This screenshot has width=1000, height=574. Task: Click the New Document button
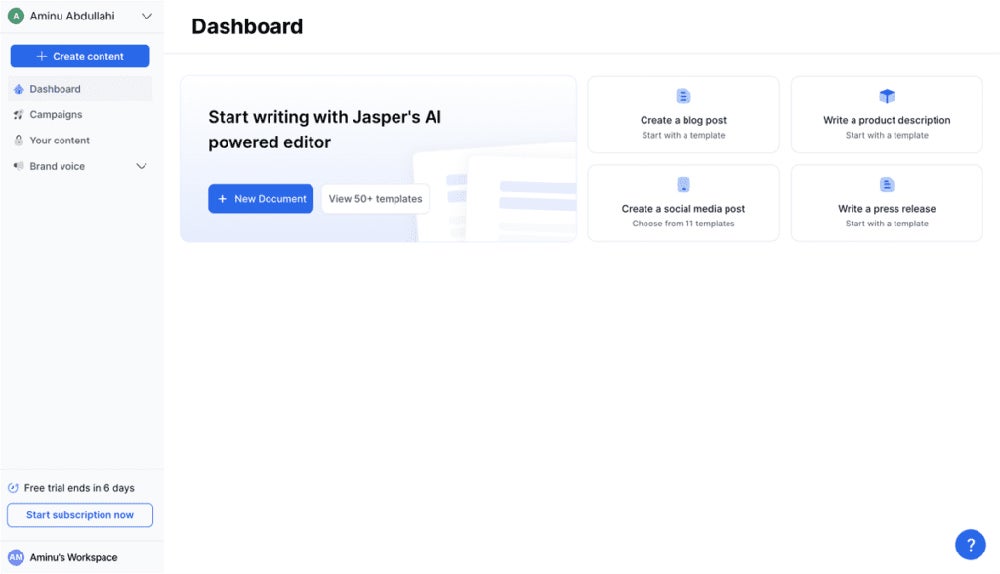coord(260,199)
